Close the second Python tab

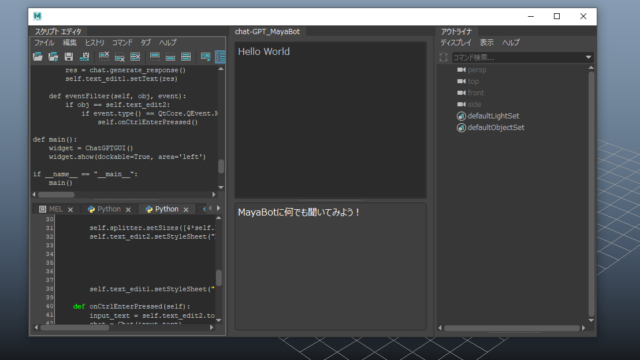point(186,209)
